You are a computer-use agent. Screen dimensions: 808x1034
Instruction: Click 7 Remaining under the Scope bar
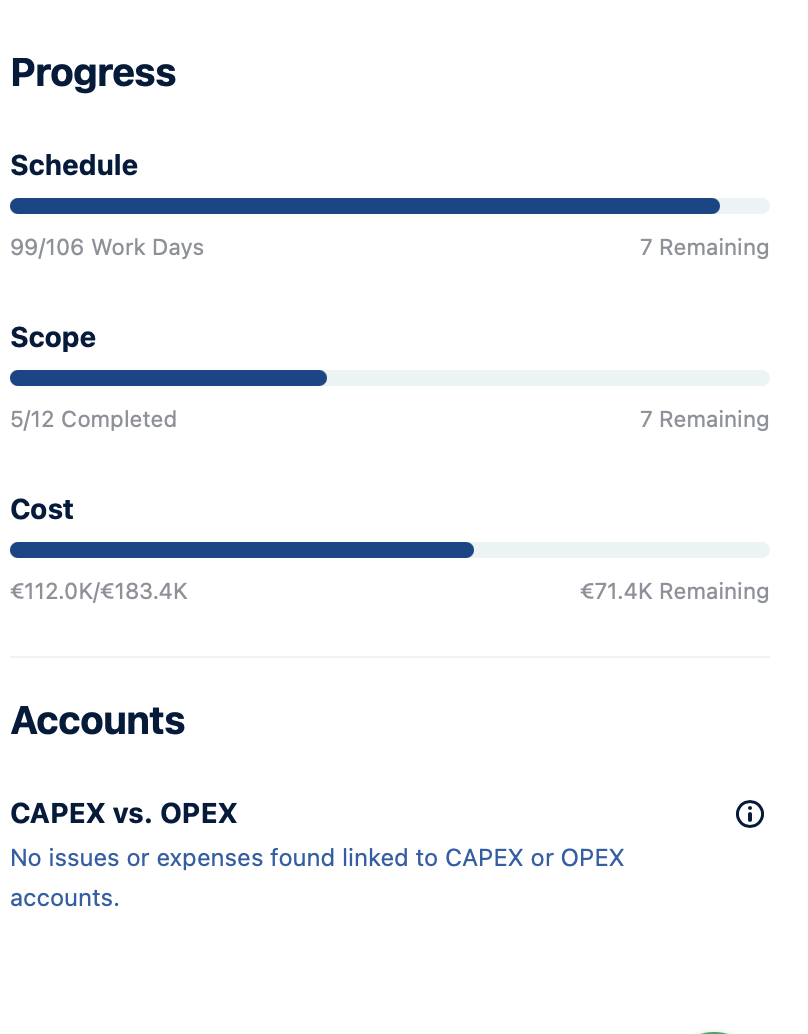(x=704, y=419)
